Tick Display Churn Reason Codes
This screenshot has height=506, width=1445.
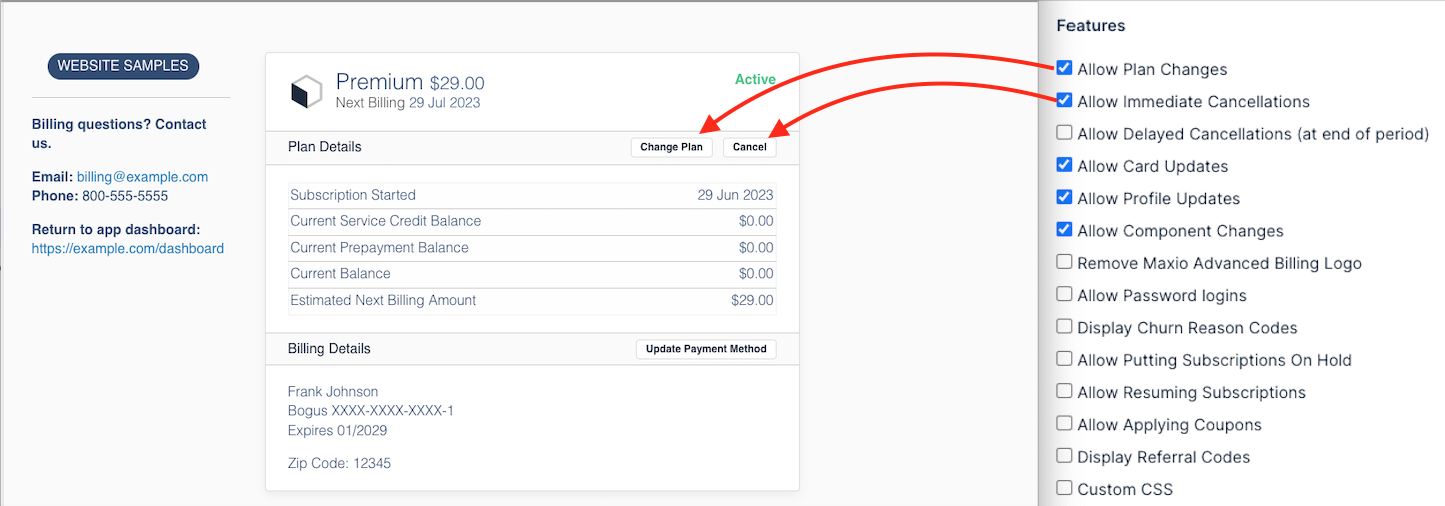[1065, 326]
